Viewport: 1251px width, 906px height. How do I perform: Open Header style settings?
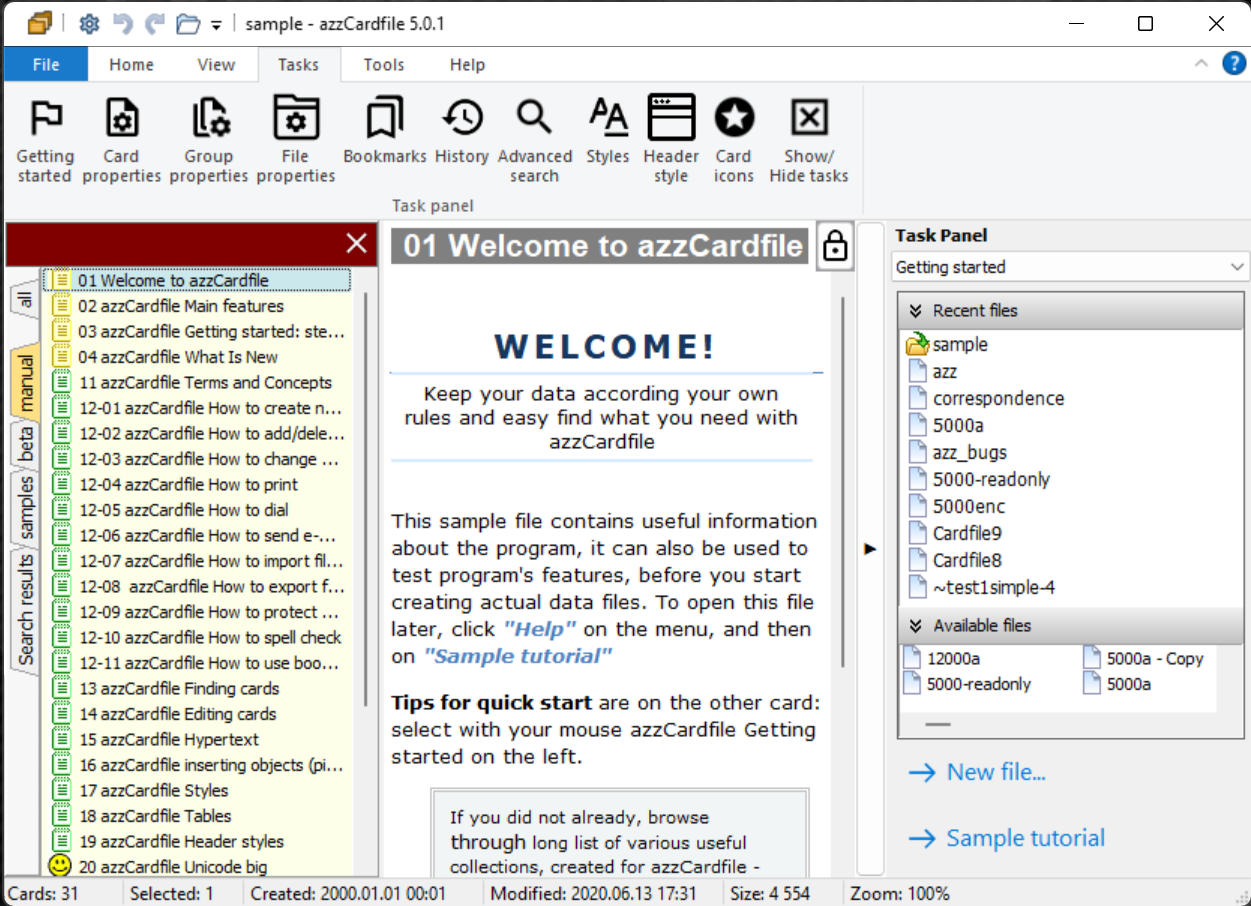(671, 140)
